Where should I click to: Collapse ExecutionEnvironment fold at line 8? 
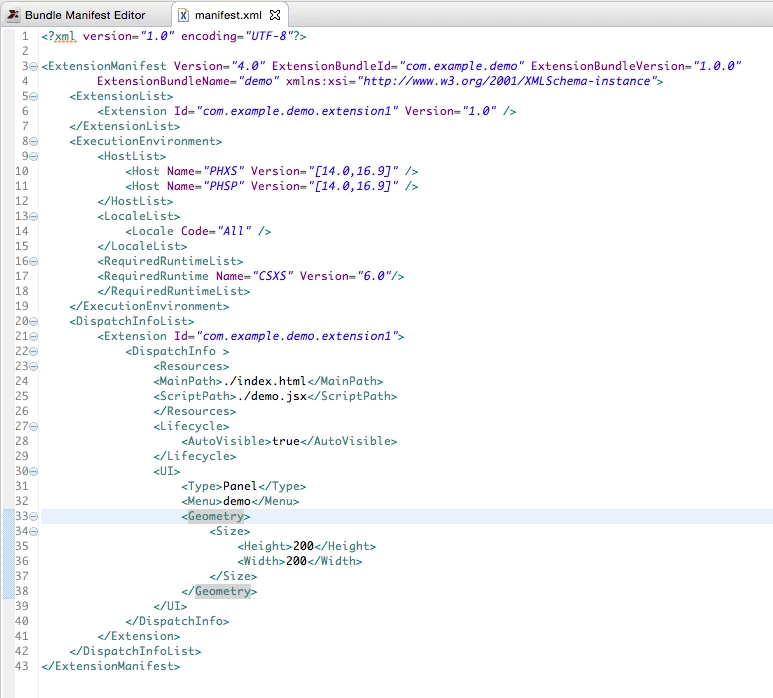tap(34, 141)
